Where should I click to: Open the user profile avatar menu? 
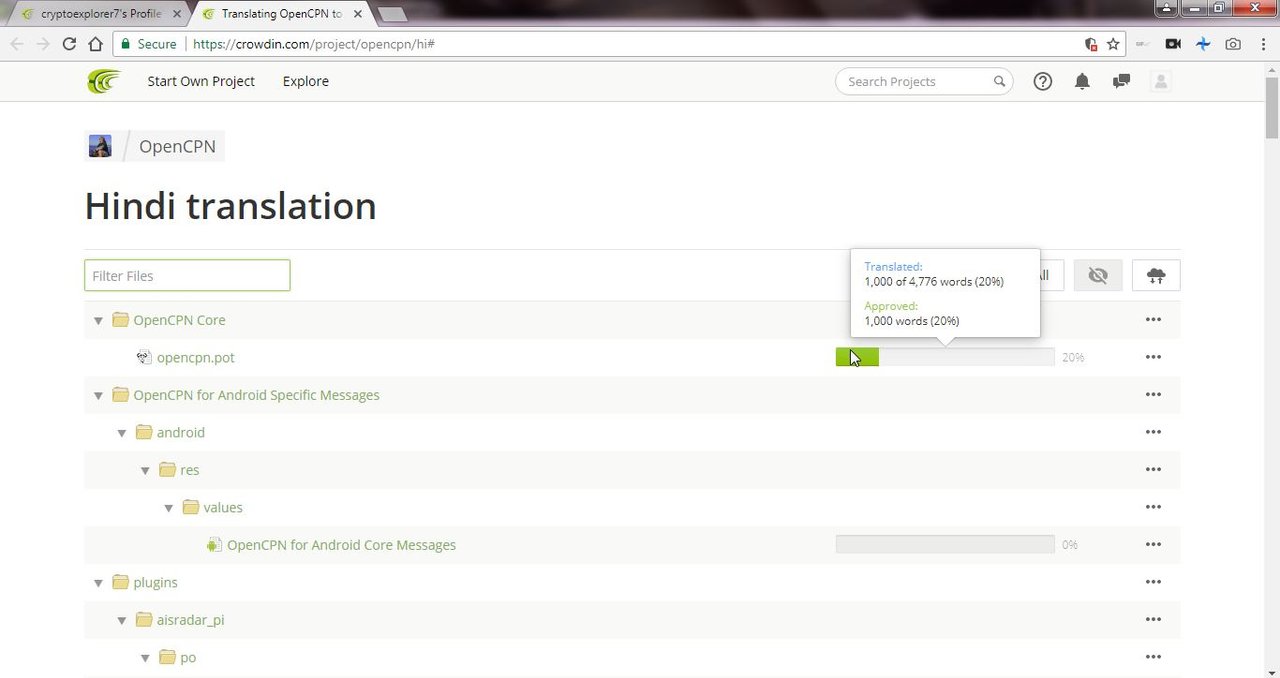[x=1161, y=82]
